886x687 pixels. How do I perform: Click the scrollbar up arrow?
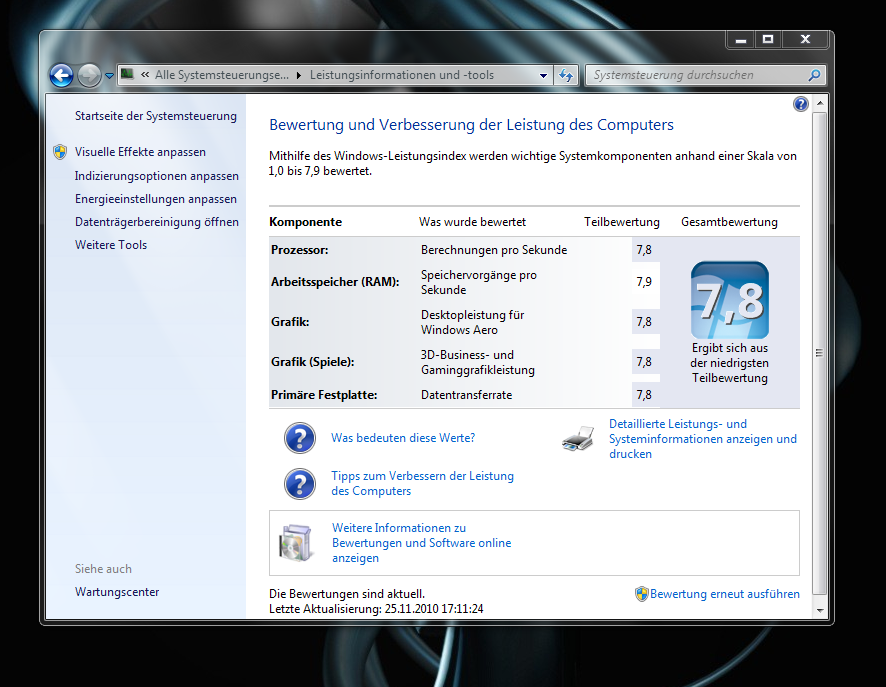819,103
